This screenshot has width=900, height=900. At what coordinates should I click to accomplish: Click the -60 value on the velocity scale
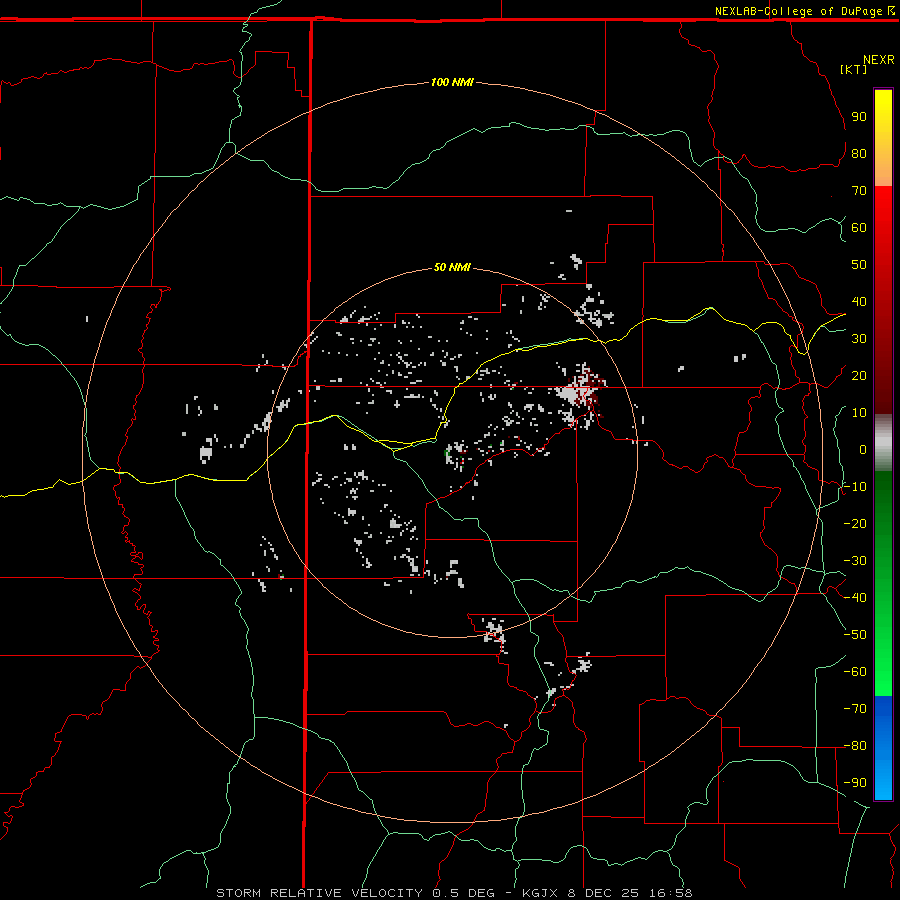point(855,672)
